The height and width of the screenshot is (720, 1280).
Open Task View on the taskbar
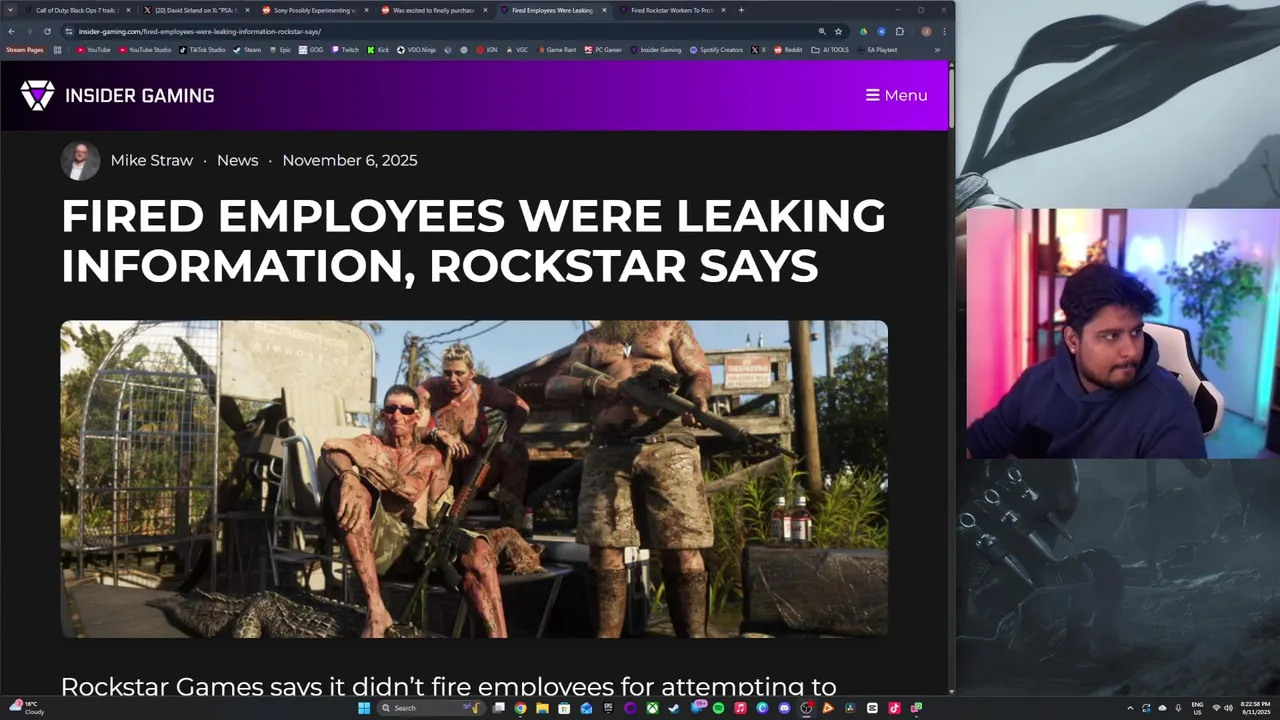(498, 708)
